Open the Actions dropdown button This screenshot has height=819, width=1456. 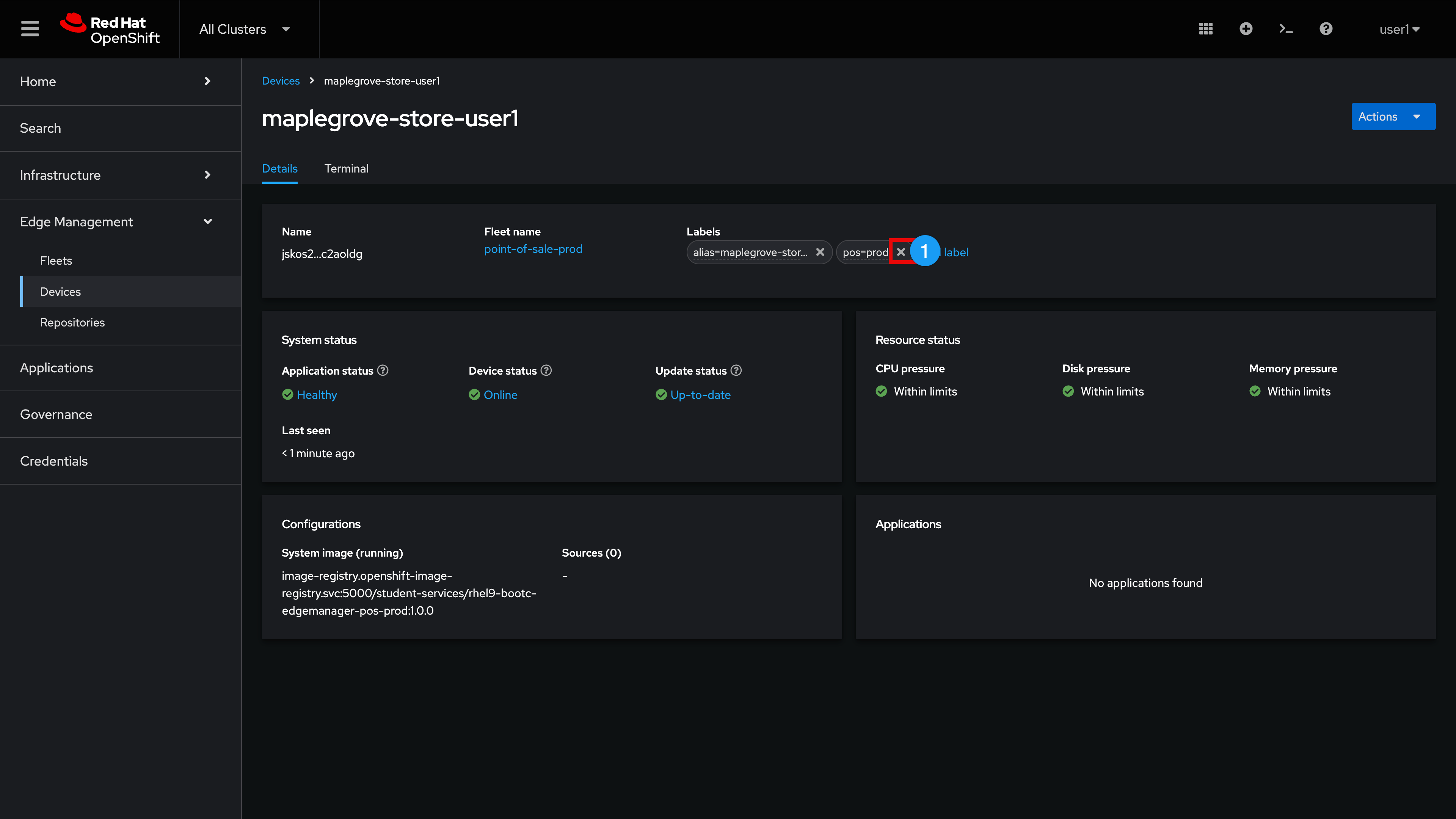coord(1393,116)
